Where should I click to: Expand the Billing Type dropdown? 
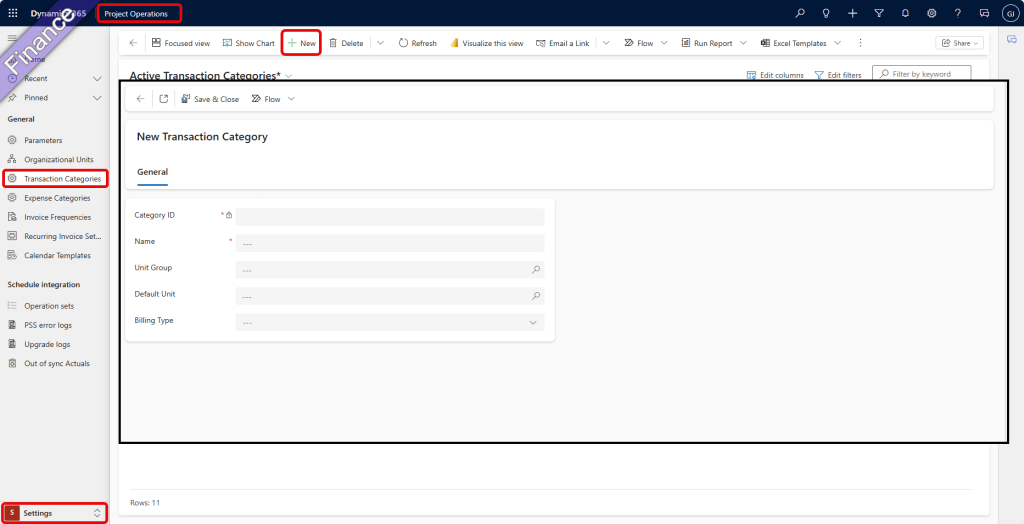coord(390,322)
